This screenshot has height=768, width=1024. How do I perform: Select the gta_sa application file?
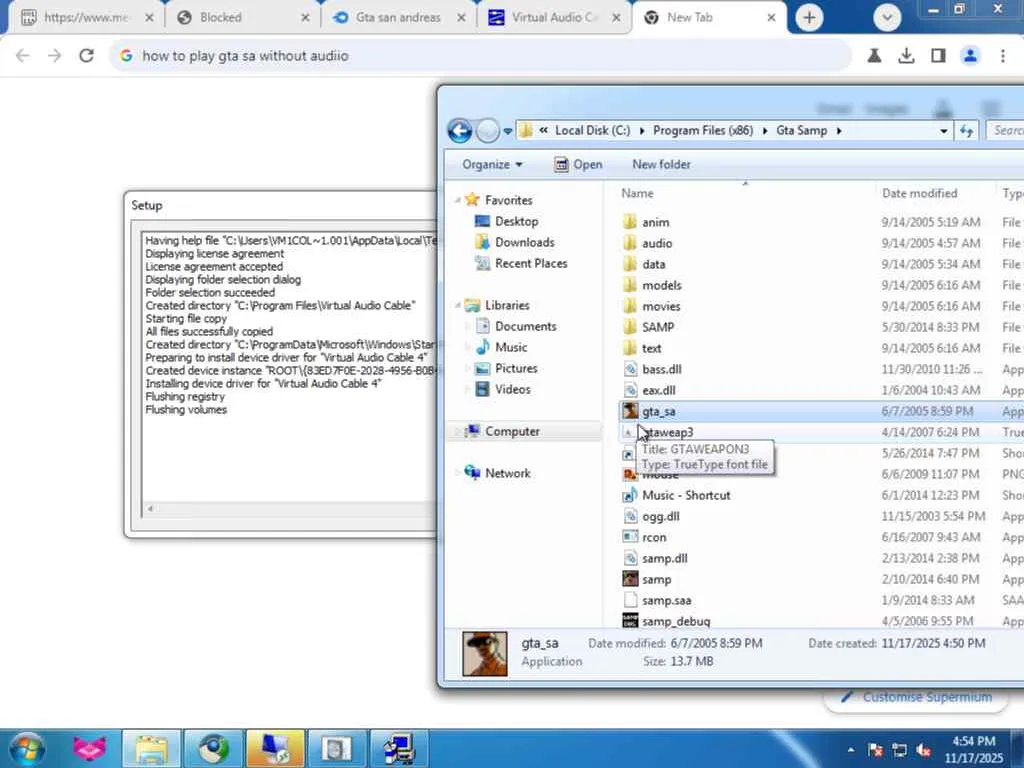coord(658,411)
